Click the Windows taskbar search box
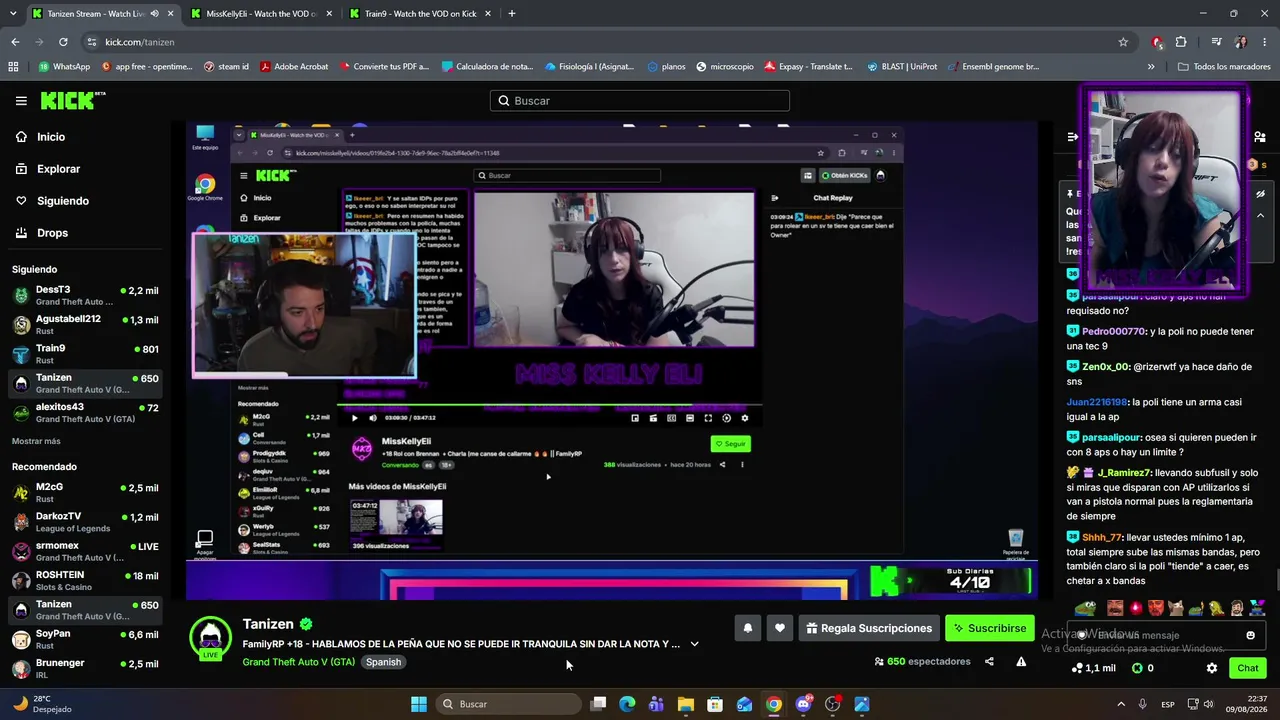Viewport: 1280px width, 720px height. [508, 704]
